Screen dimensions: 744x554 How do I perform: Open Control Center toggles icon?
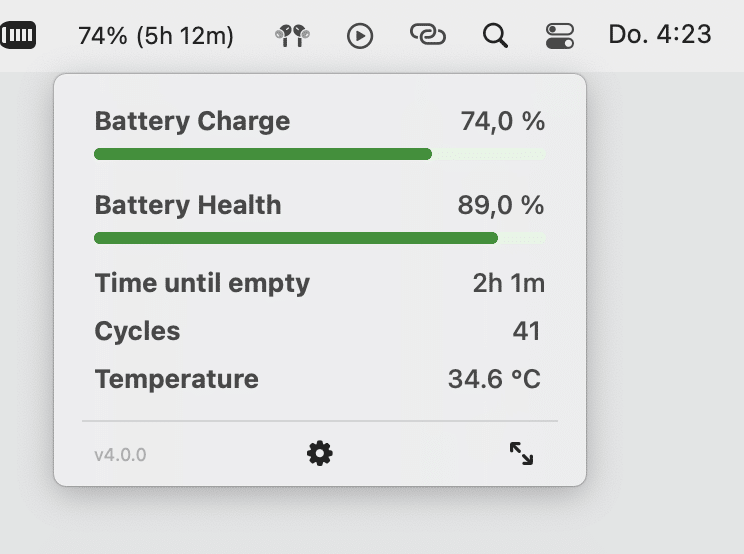click(x=560, y=36)
